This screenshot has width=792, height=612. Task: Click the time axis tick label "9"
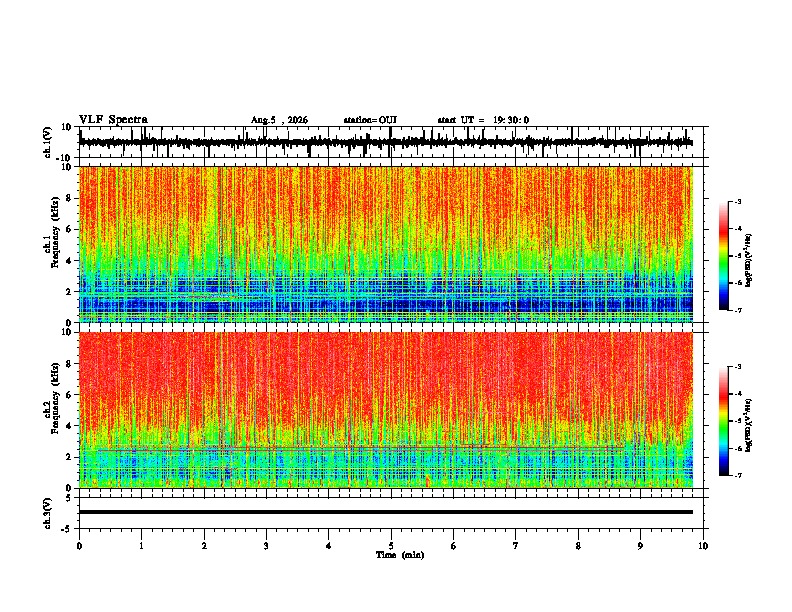point(640,546)
